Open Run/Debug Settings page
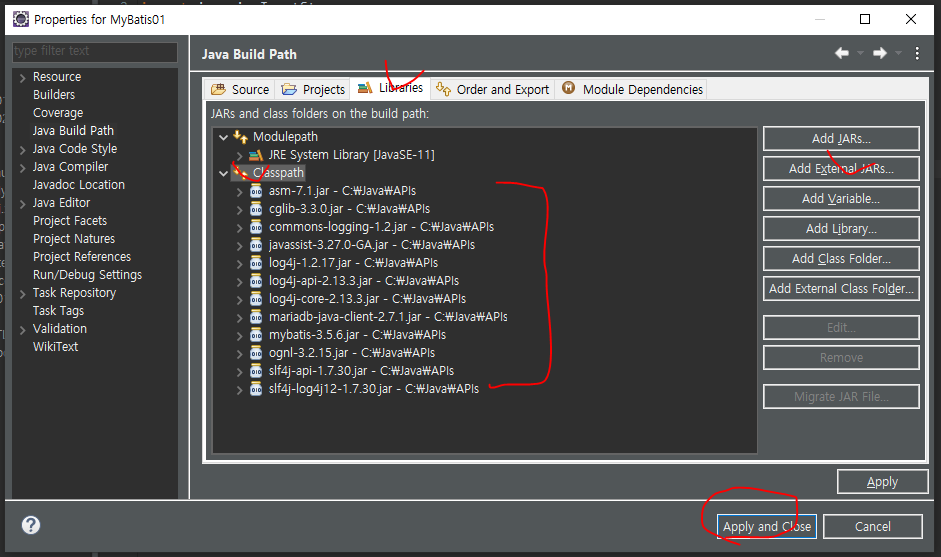The image size is (941, 557). coord(88,275)
